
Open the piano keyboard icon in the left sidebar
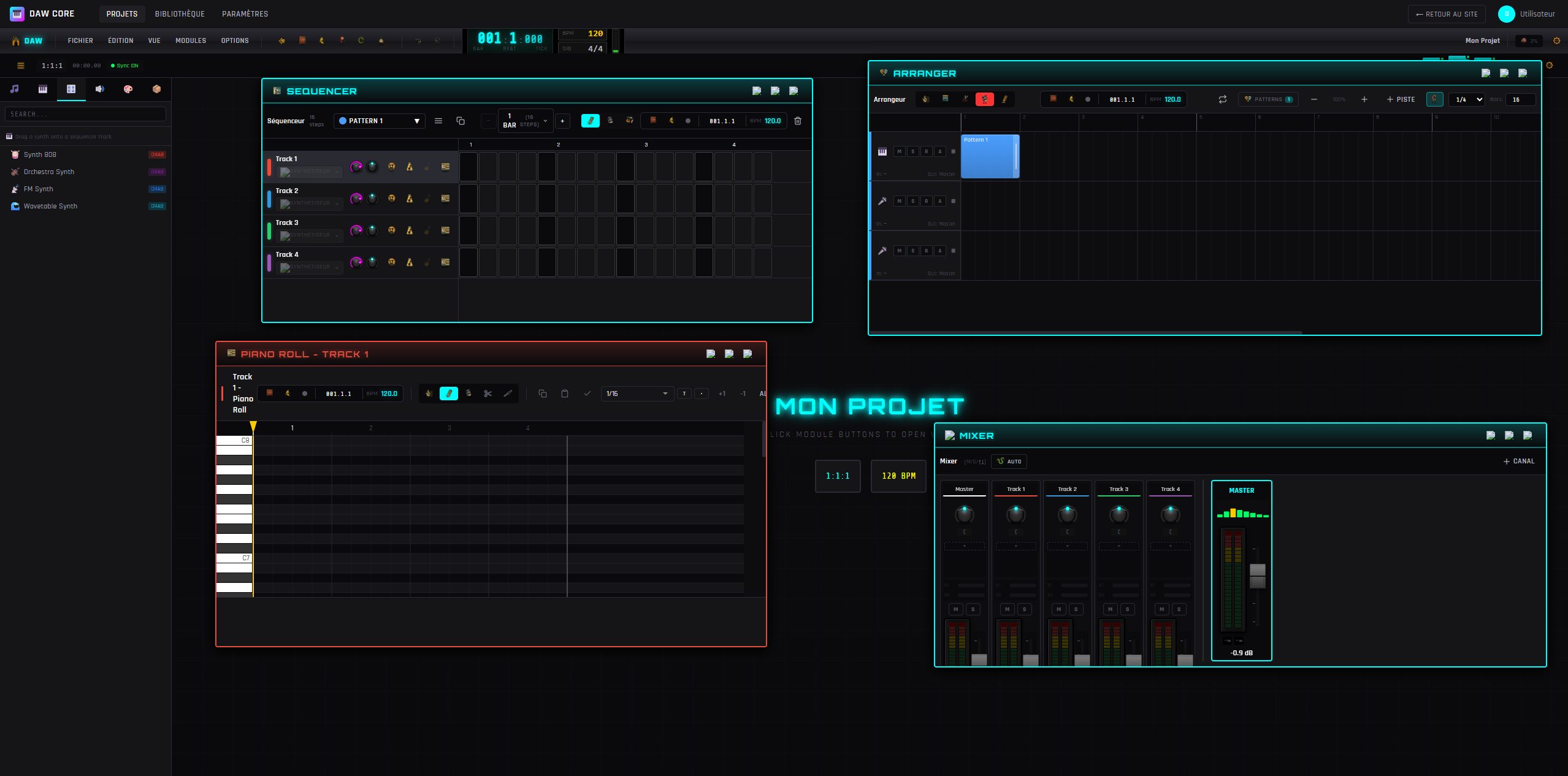tap(42, 89)
